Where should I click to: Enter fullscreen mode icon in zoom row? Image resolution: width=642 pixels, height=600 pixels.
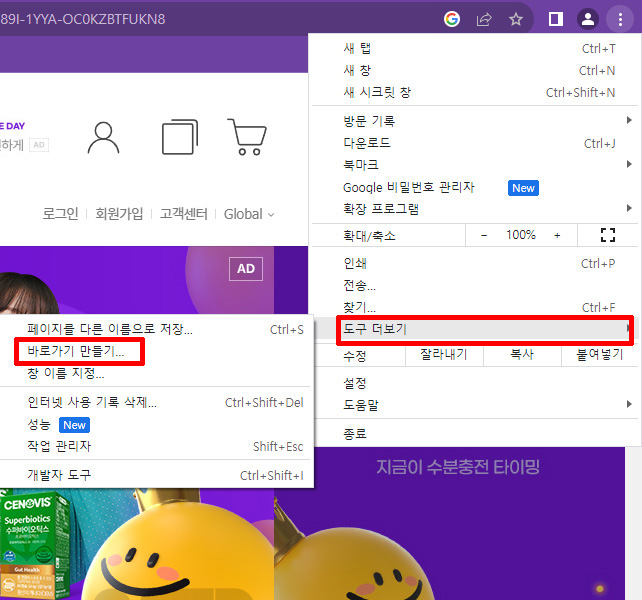point(608,235)
